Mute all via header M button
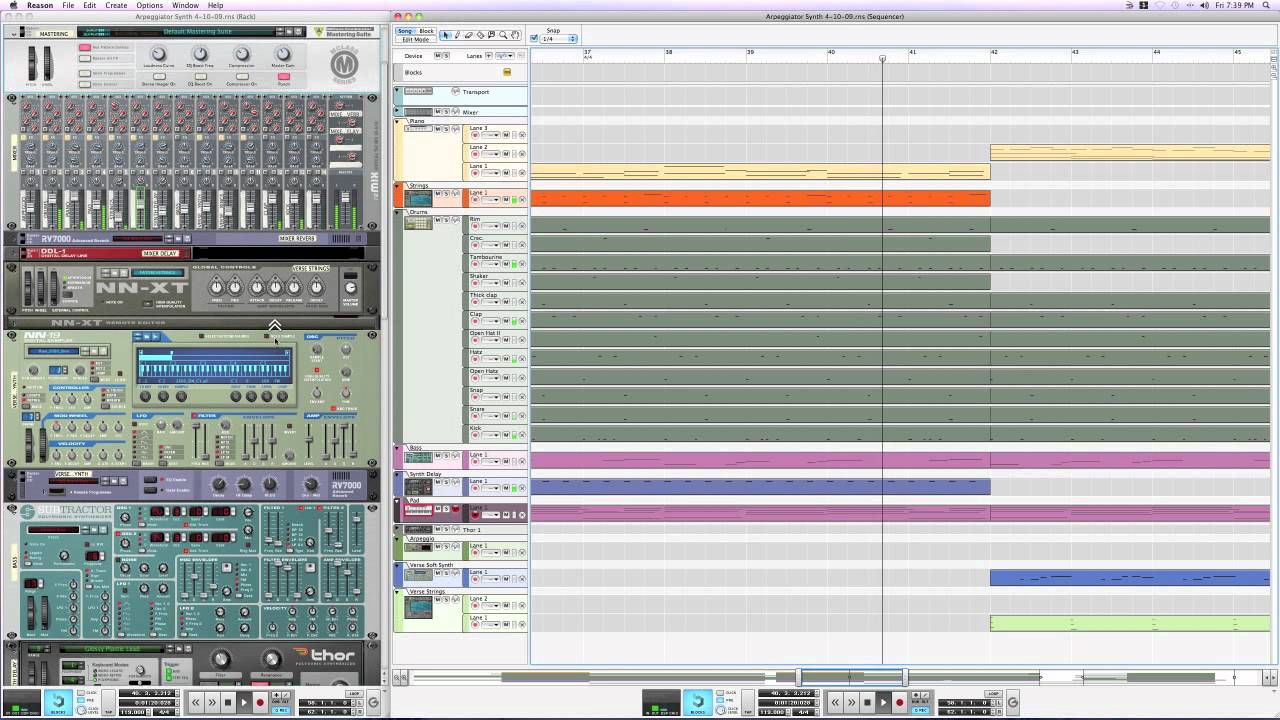1280x720 pixels. click(x=437, y=56)
